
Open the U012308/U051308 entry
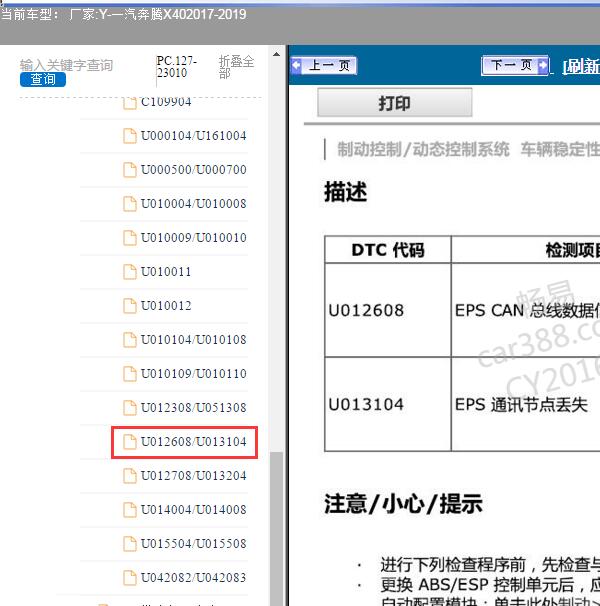click(x=193, y=408)
